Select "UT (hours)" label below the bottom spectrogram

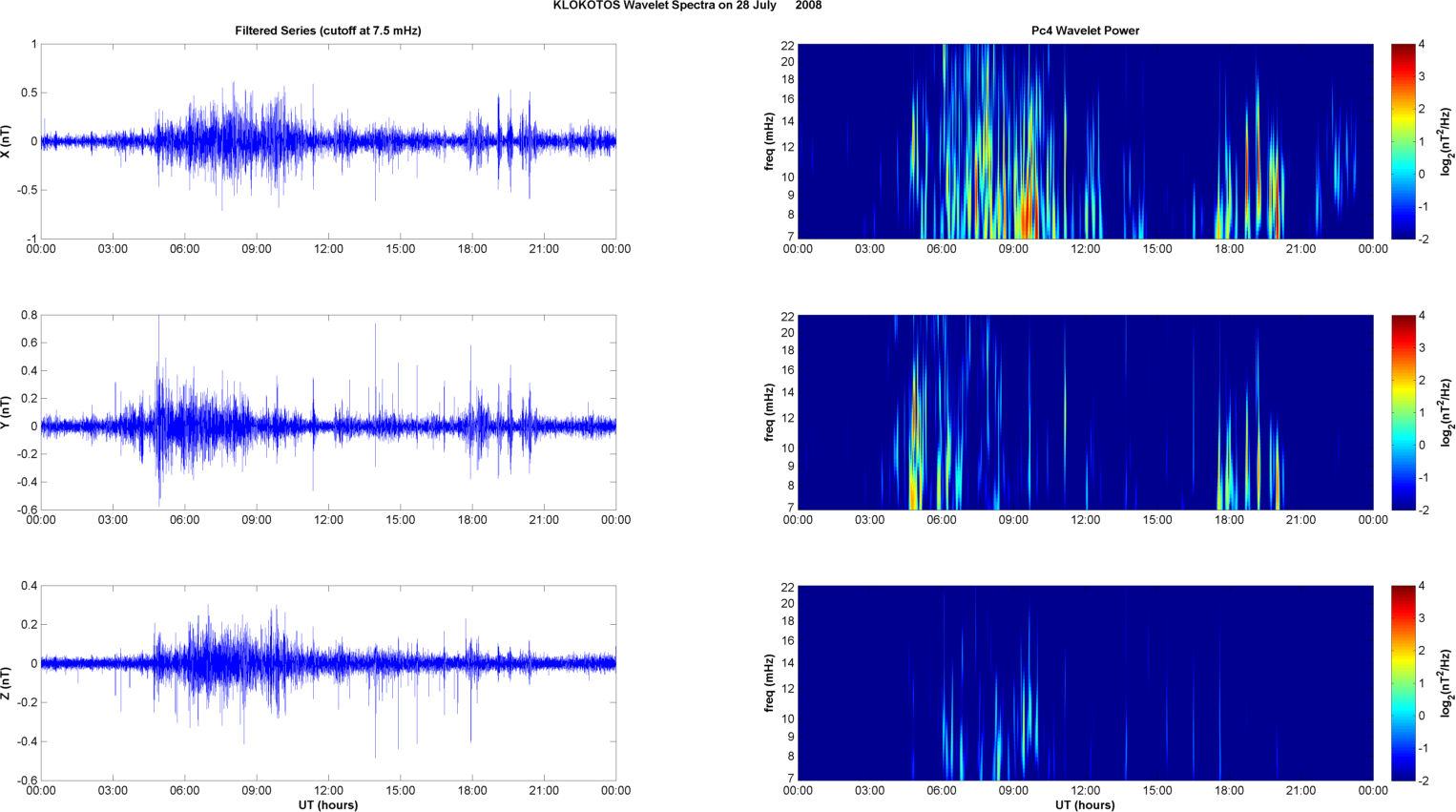[1085, 805]
